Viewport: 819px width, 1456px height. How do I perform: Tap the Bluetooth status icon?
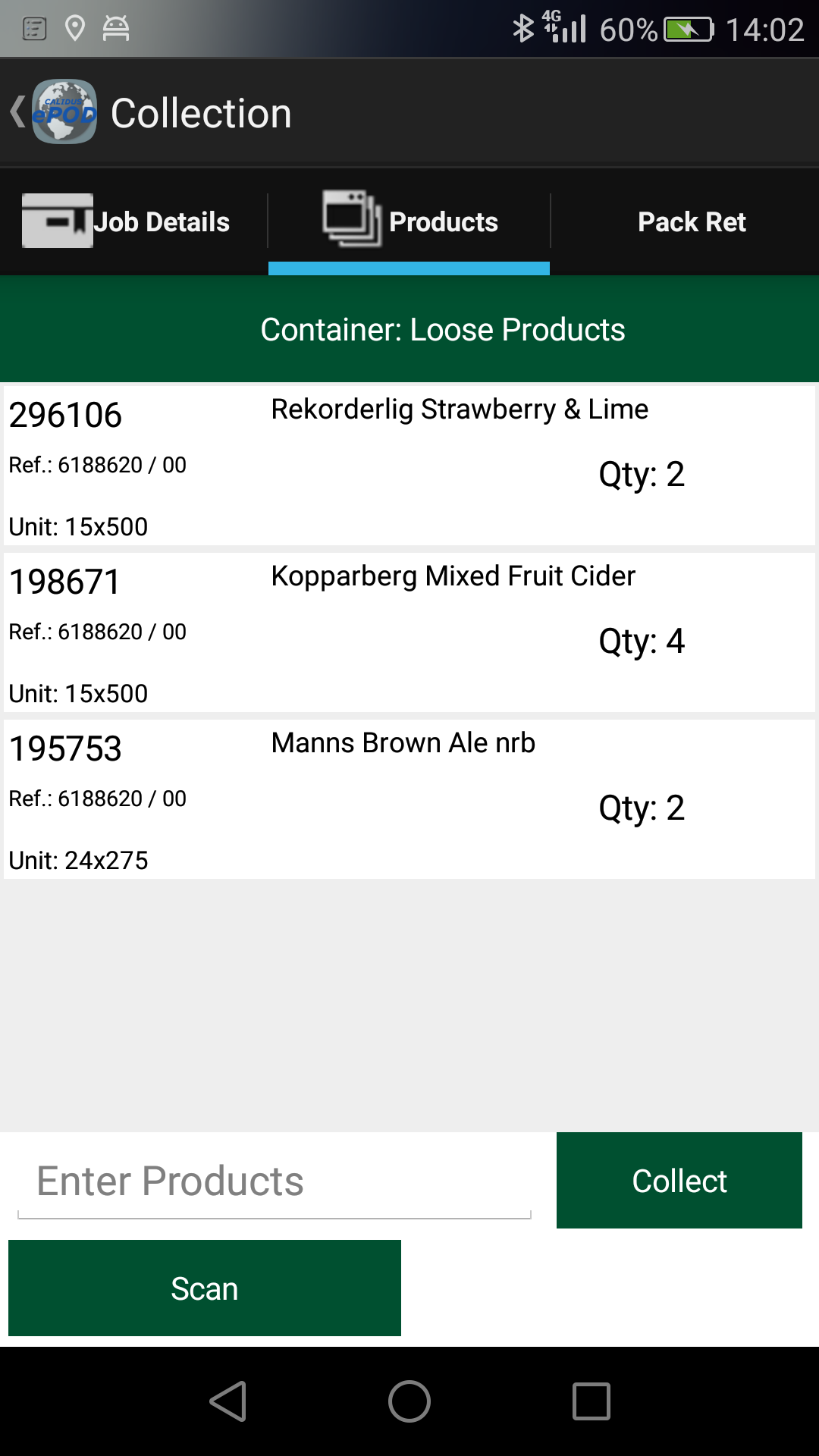pos(522,29)
